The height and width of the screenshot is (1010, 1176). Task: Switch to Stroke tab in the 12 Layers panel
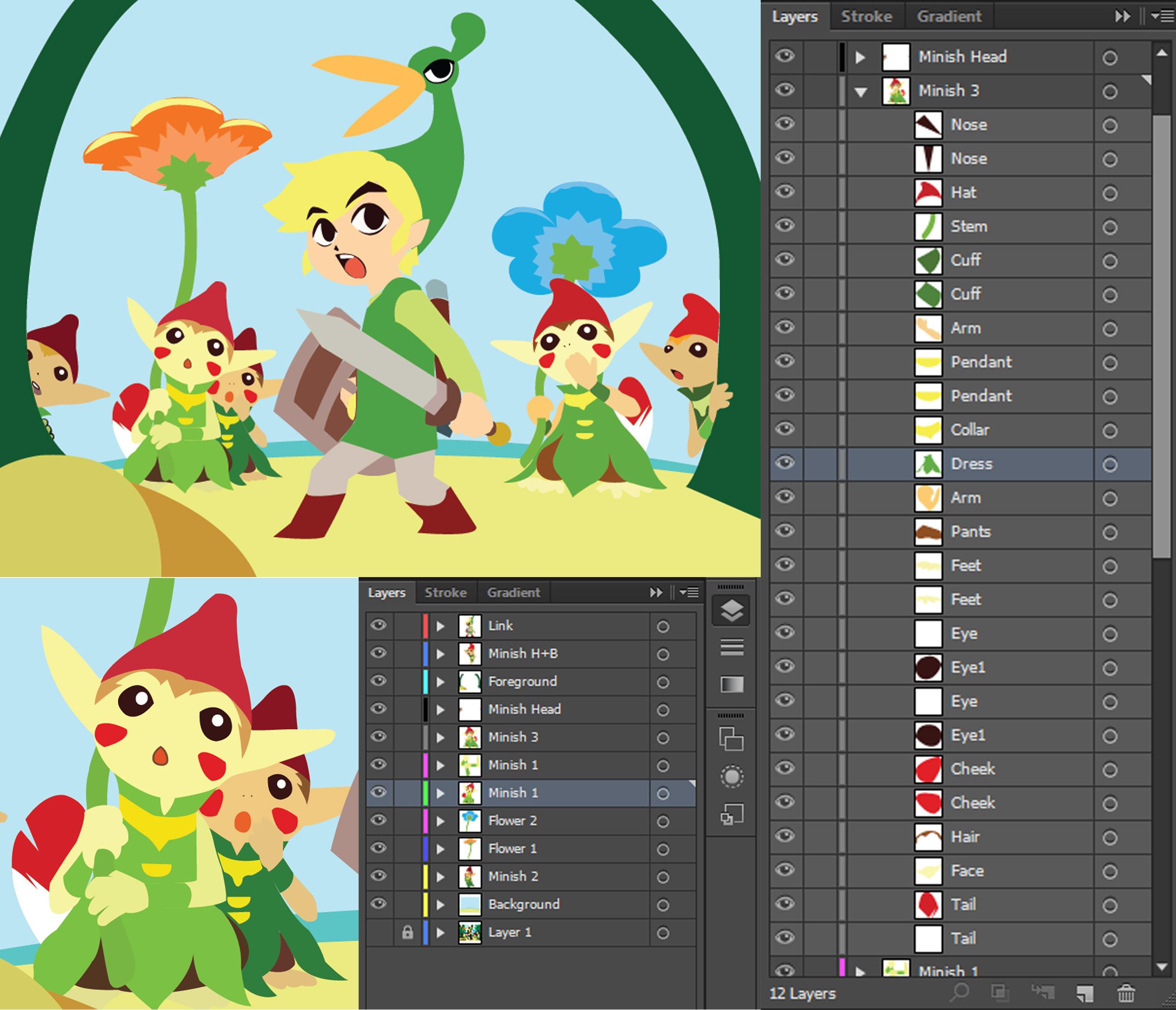click(x=866, y=16)
